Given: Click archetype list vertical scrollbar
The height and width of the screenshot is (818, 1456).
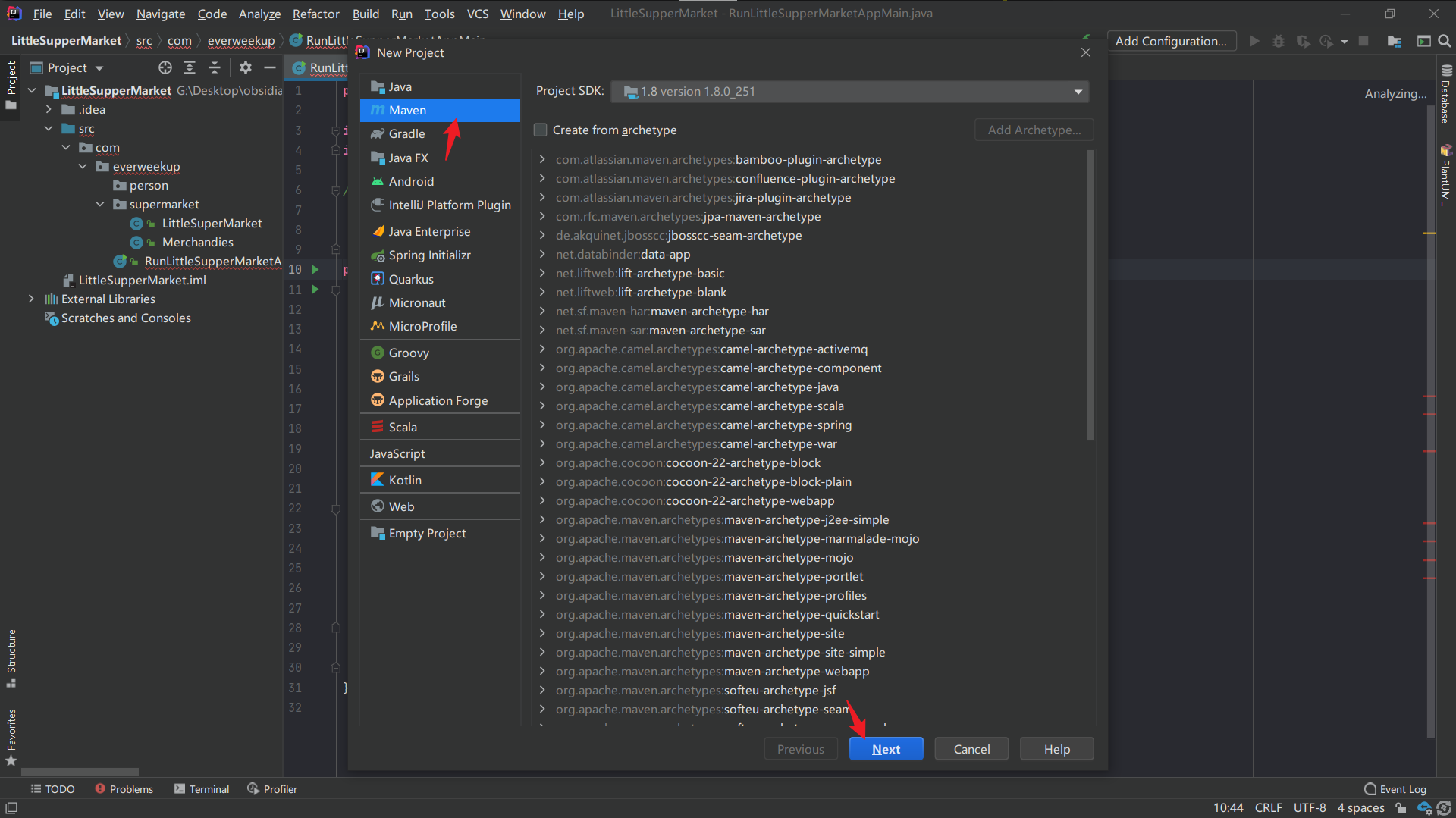Looking at the screenshot, I should click(1090, 296).
